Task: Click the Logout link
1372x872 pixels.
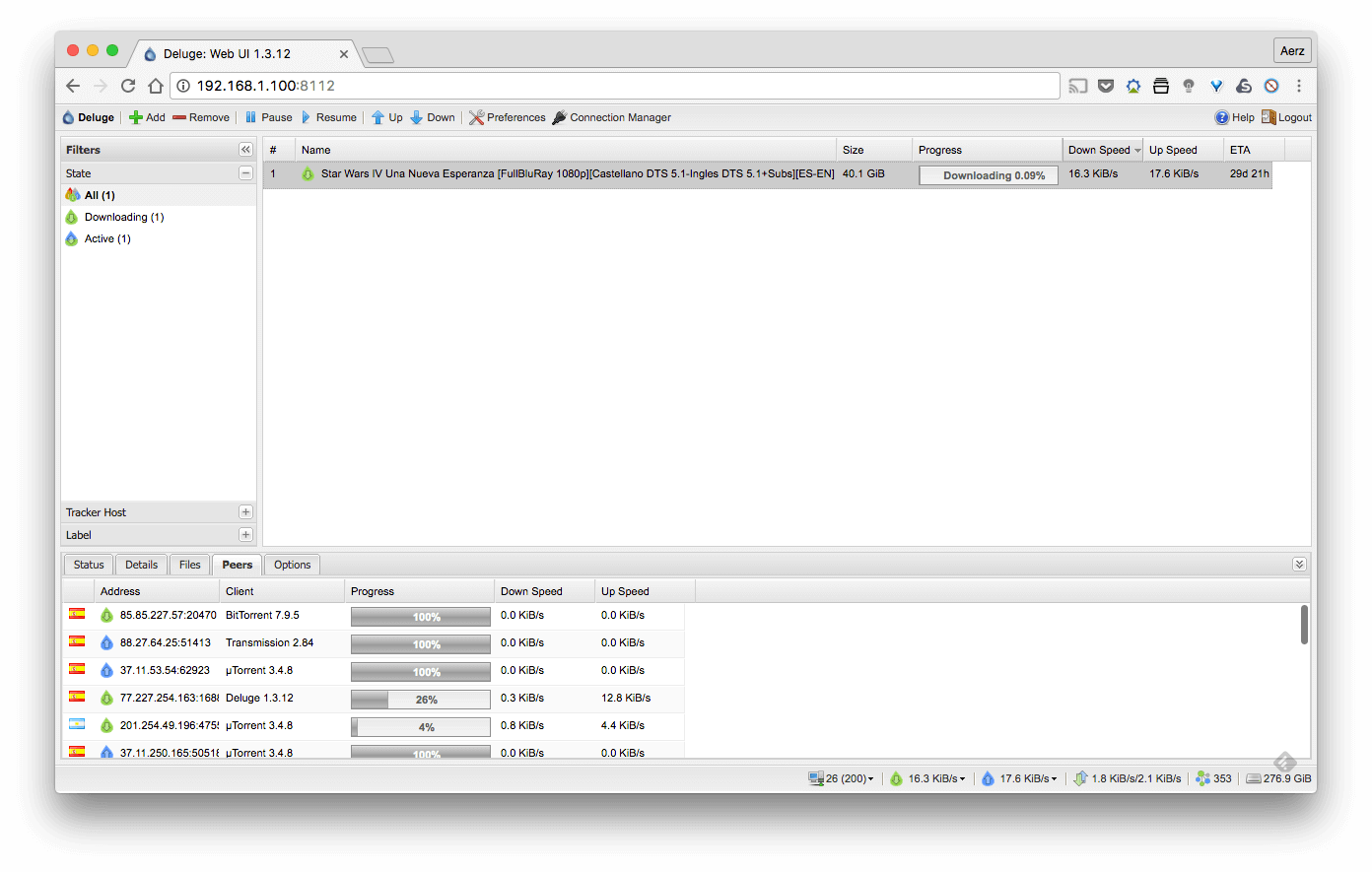Action: 1286,117
